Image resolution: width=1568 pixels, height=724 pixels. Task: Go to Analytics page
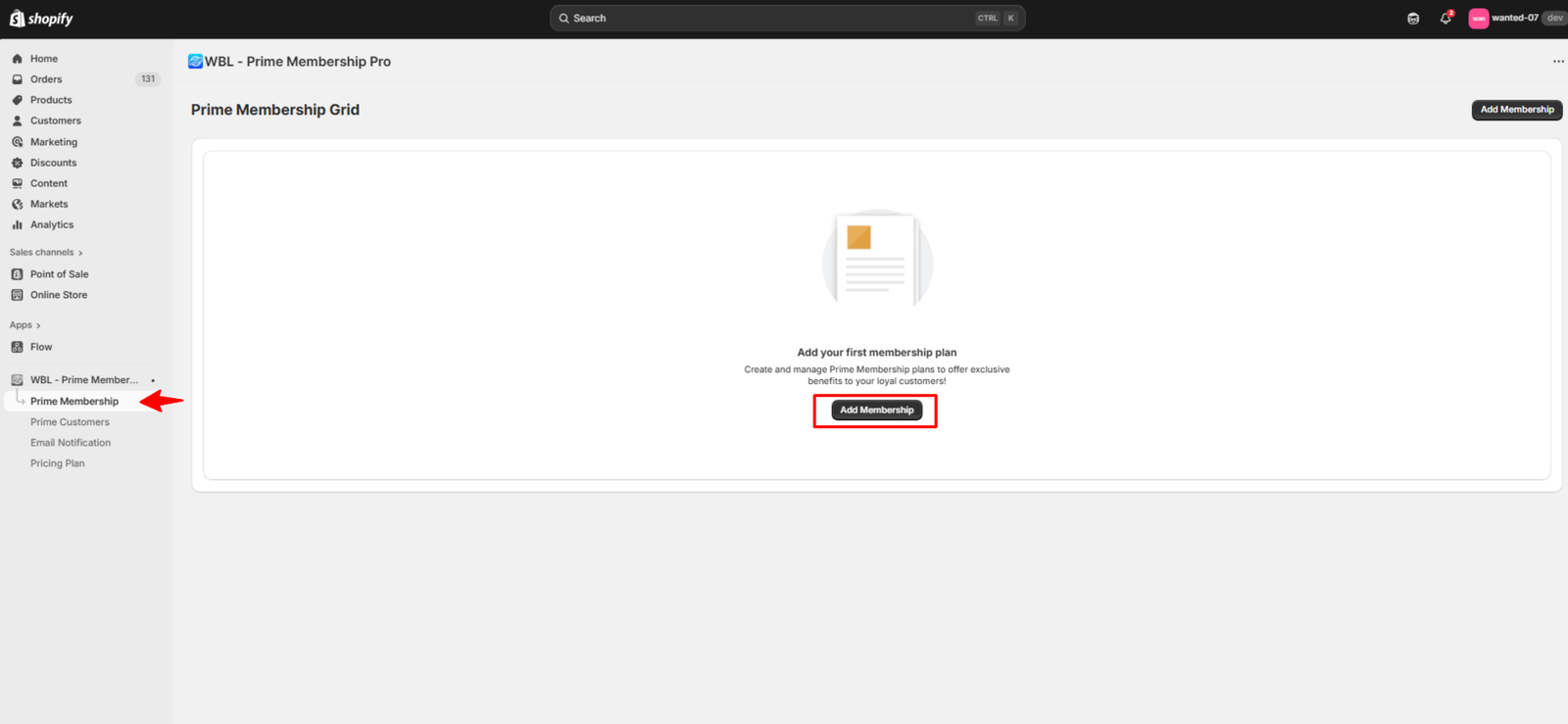(x=52, y=224)
